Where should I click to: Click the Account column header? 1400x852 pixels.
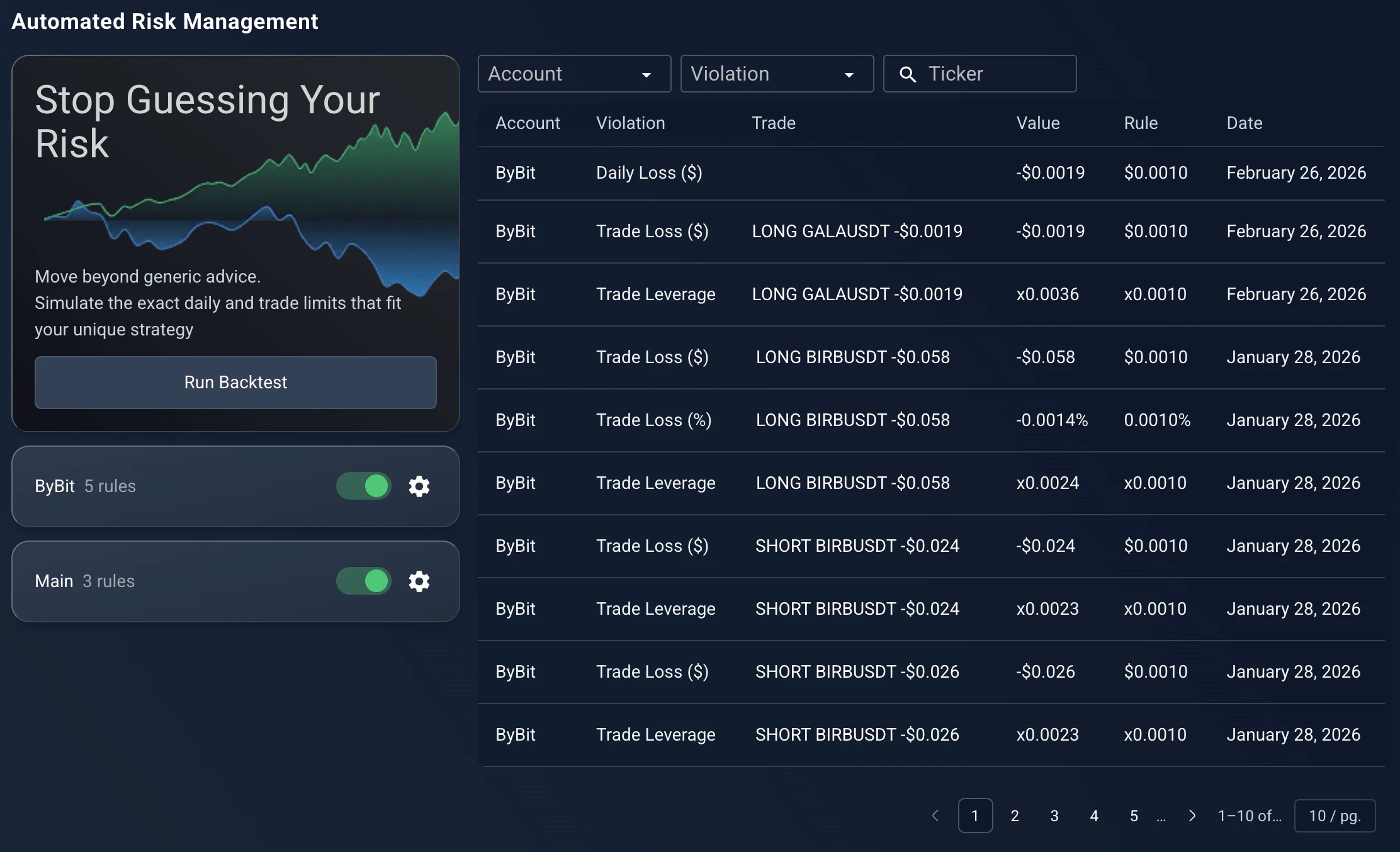[528, 123]
